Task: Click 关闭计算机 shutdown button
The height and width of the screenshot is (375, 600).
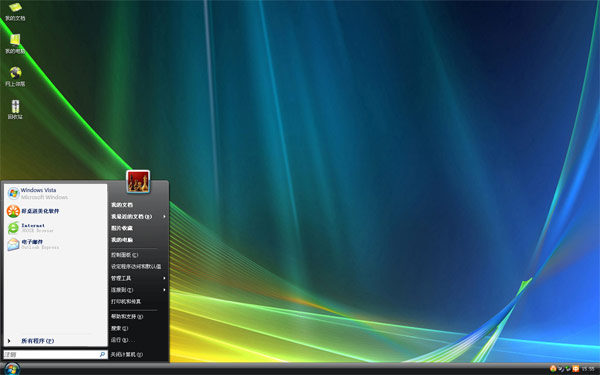Action: click(x=127, y=355)
